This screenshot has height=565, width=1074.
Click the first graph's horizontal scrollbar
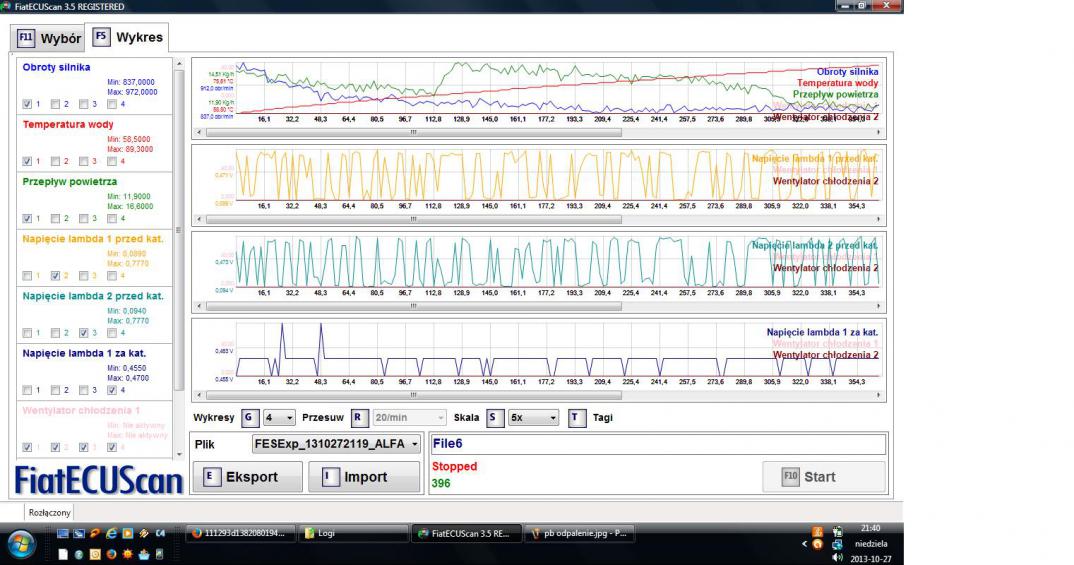click(x=413, y=132)
